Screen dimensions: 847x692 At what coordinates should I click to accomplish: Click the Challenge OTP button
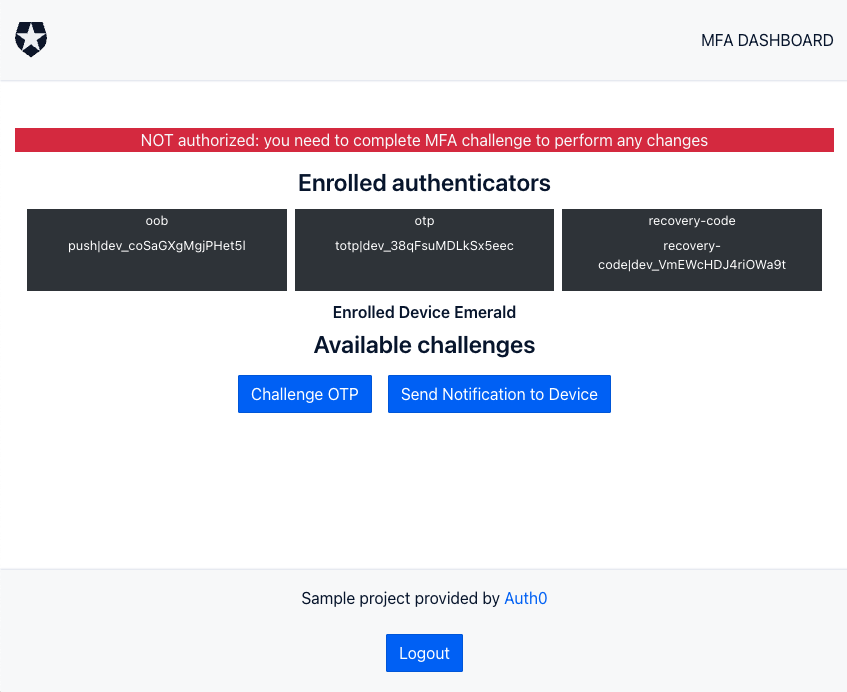305,394
